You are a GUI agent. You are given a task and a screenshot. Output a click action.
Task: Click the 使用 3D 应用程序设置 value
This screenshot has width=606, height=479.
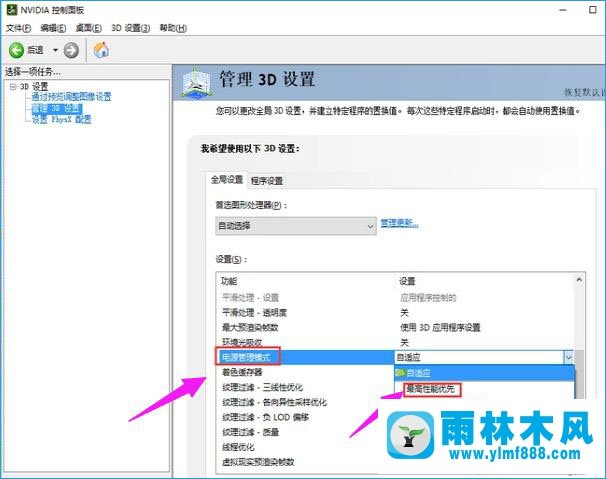coord(440,328)
